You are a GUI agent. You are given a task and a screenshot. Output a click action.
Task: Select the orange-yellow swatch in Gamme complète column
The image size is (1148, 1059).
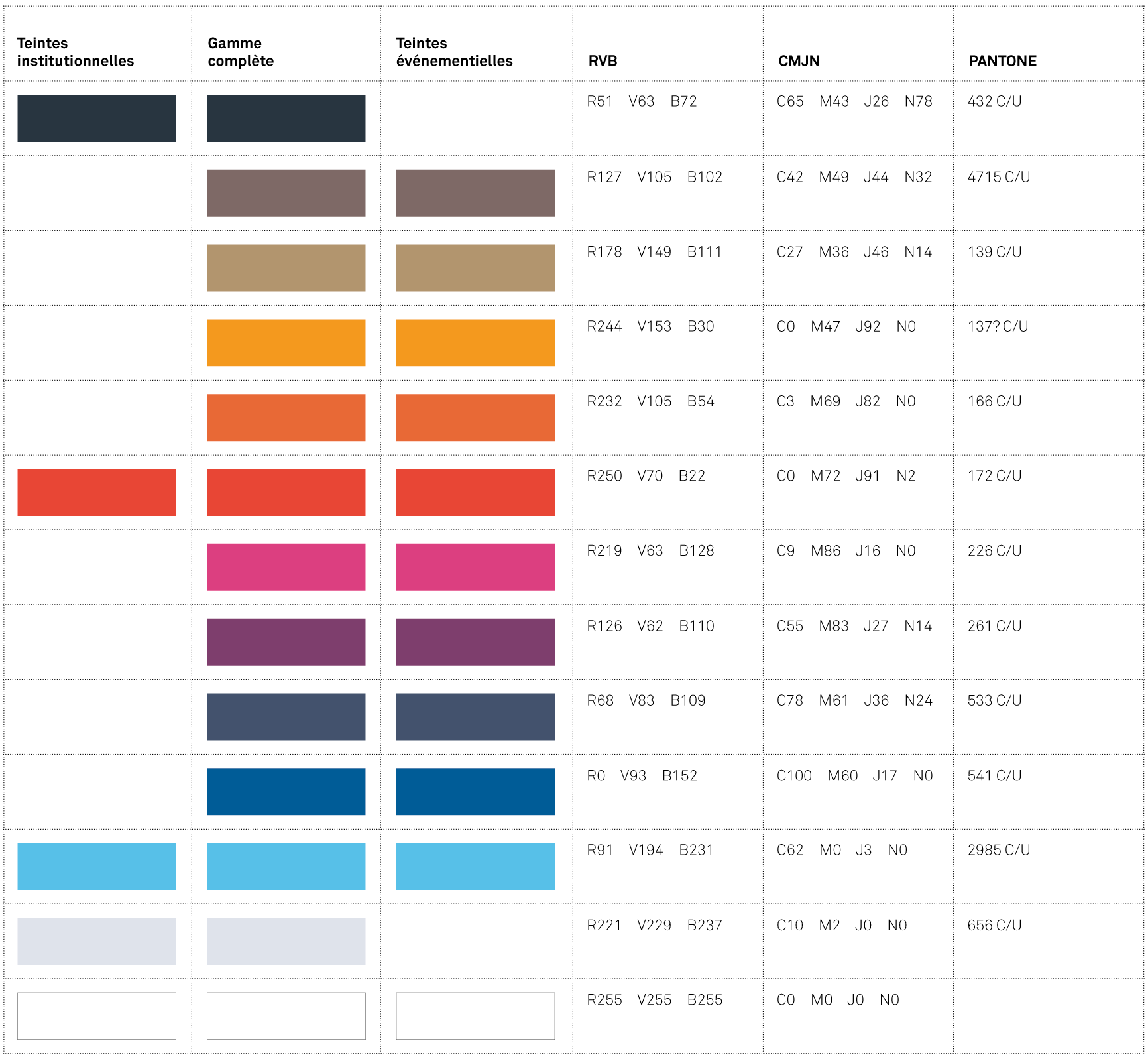point(286,342)
